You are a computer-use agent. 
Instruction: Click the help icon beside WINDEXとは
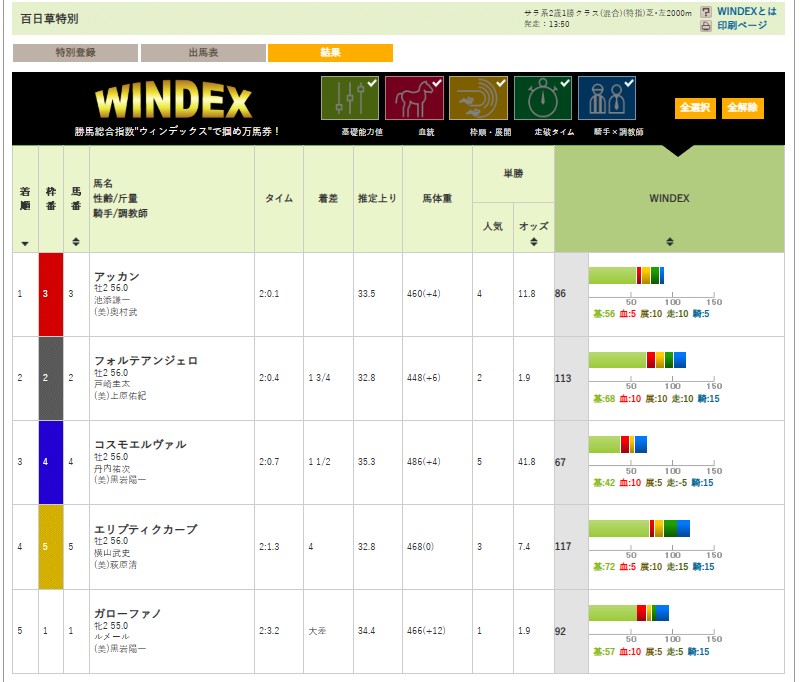click(706, 12)
